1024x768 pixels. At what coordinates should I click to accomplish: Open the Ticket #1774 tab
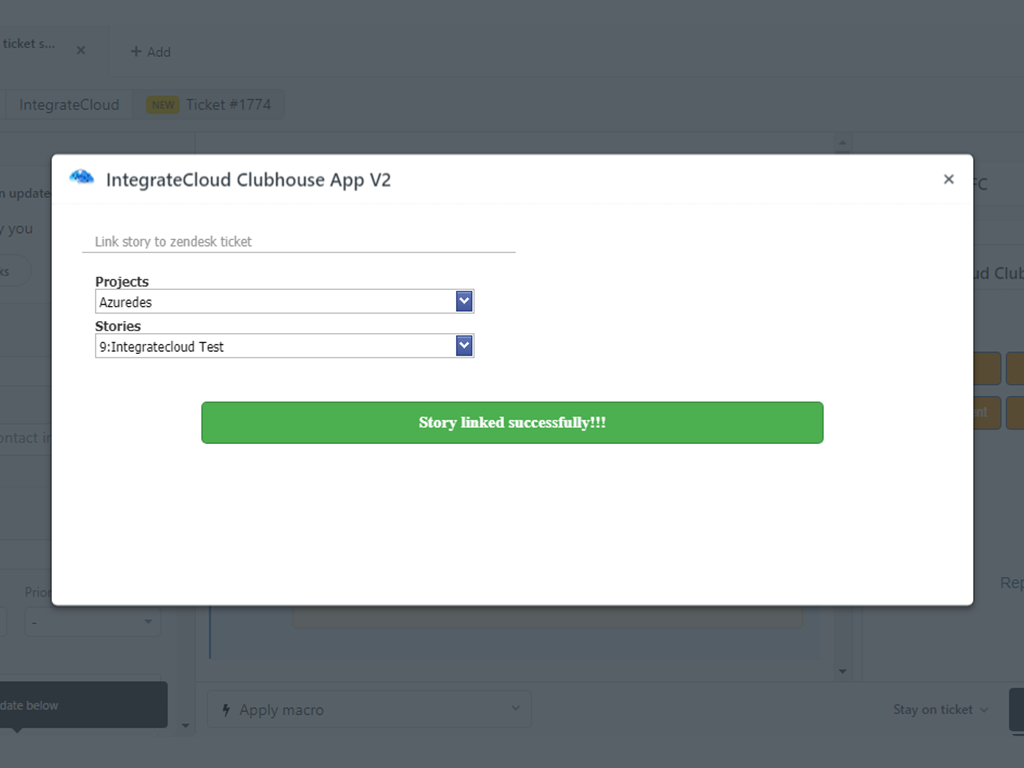(x=228, y=105)
